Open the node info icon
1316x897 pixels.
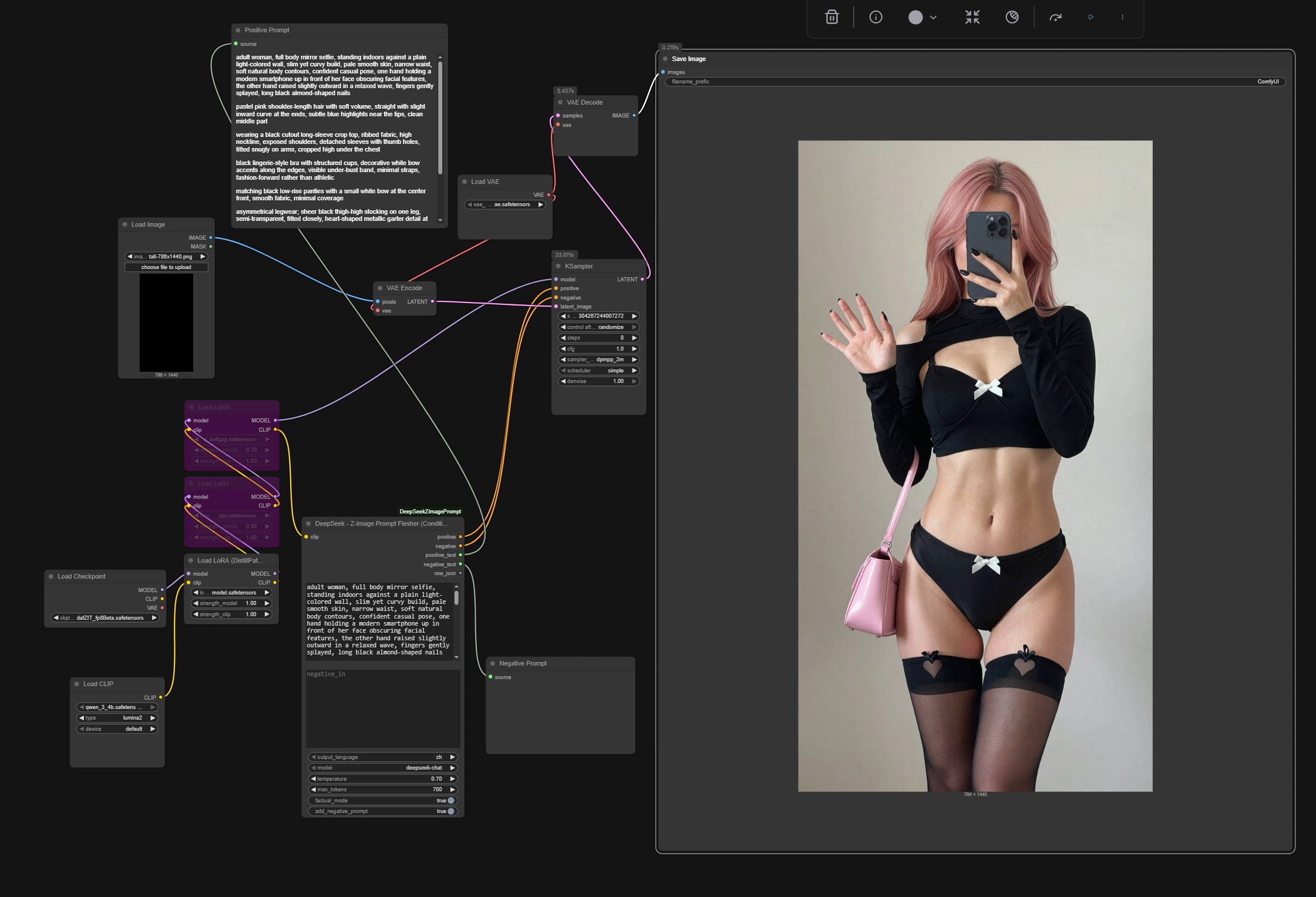876,17
